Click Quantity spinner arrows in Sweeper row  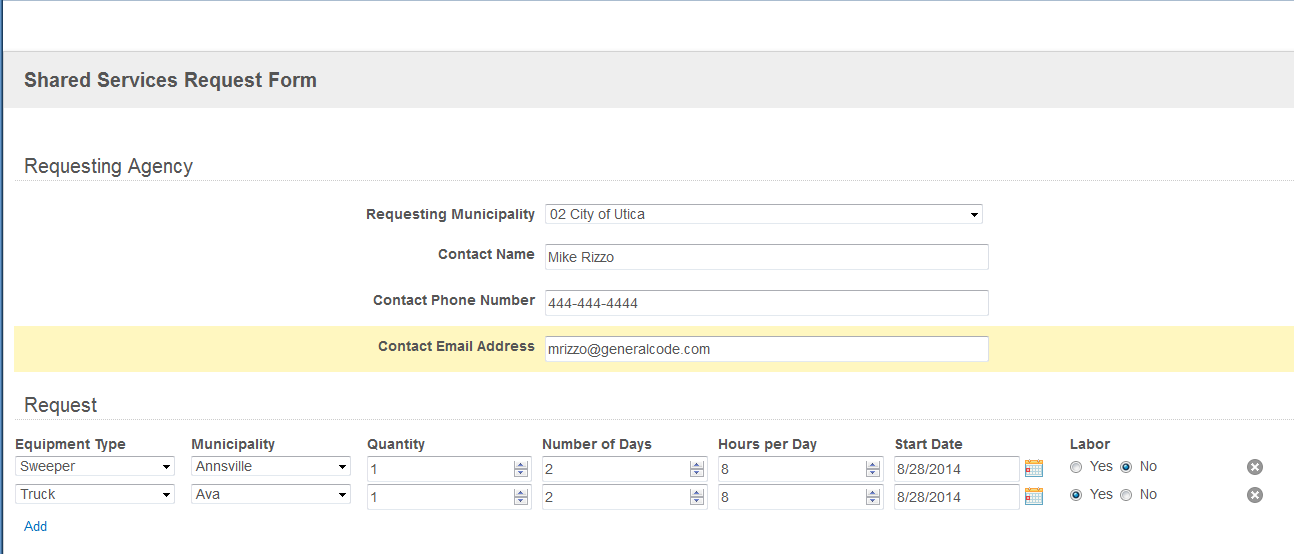pyautogui.click(x=520, y=469)
